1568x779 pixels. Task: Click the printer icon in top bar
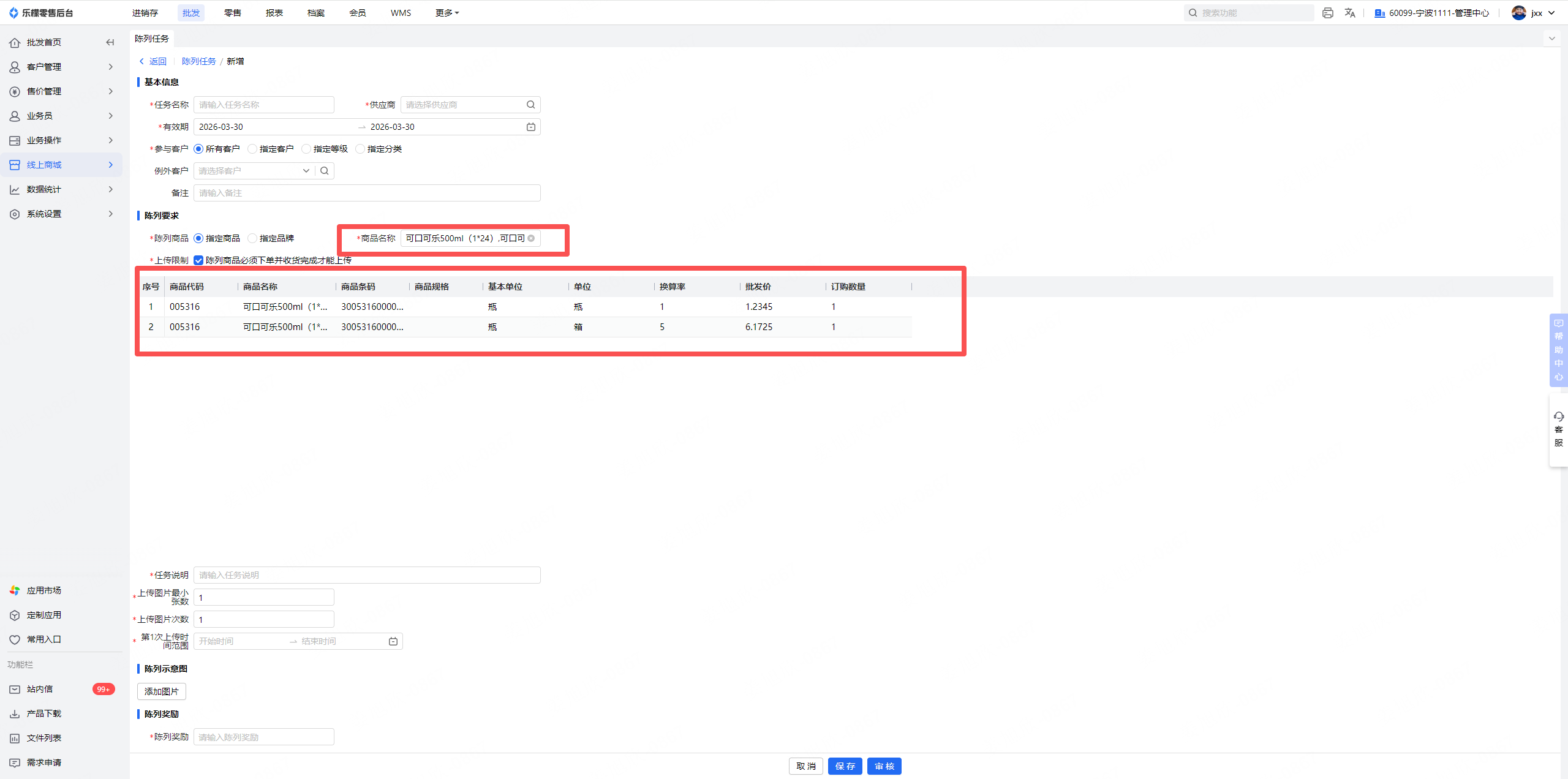click(1327, 13)
